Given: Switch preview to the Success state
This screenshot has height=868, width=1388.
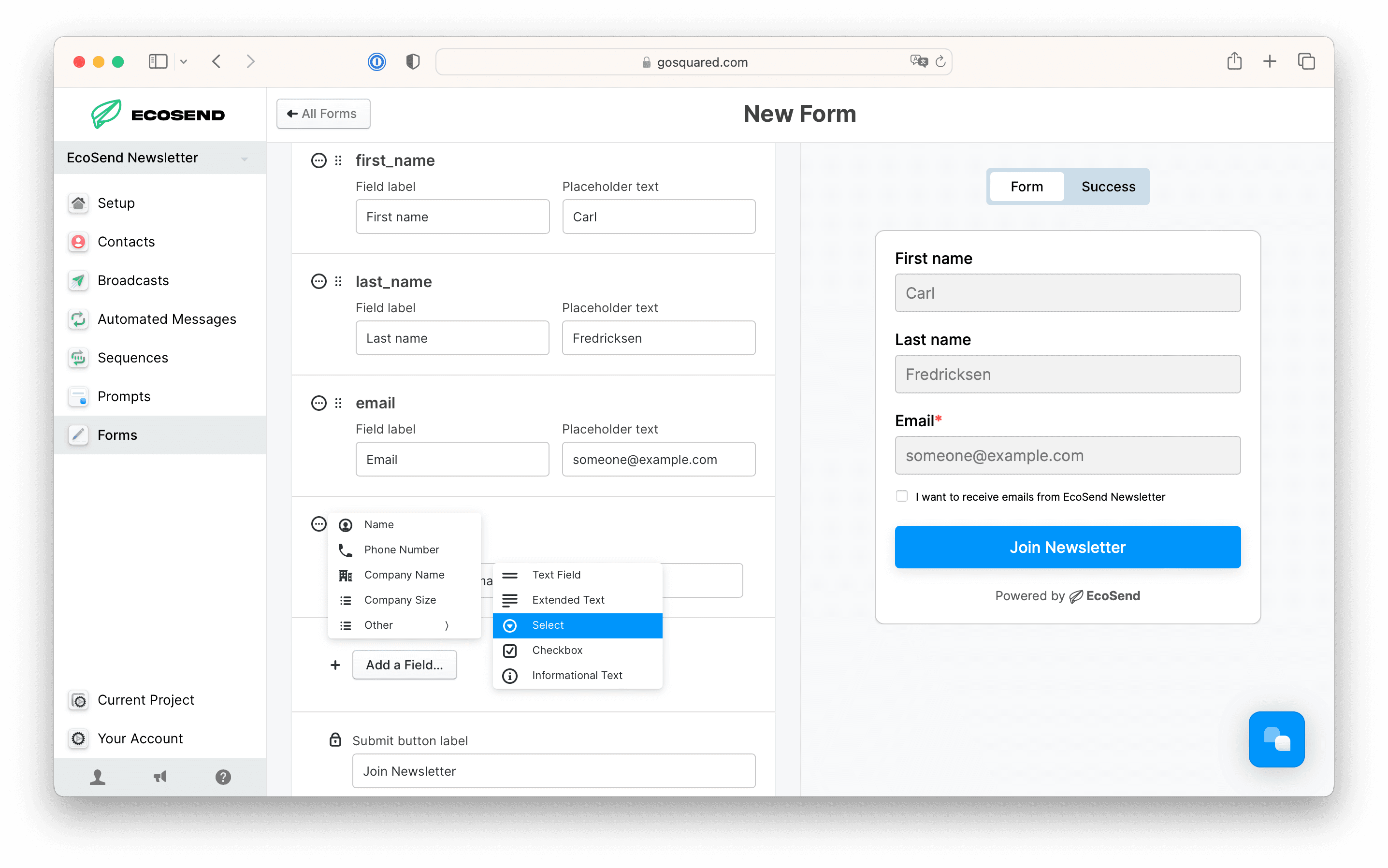Looking at the screenshot, I should point(1108,187).
